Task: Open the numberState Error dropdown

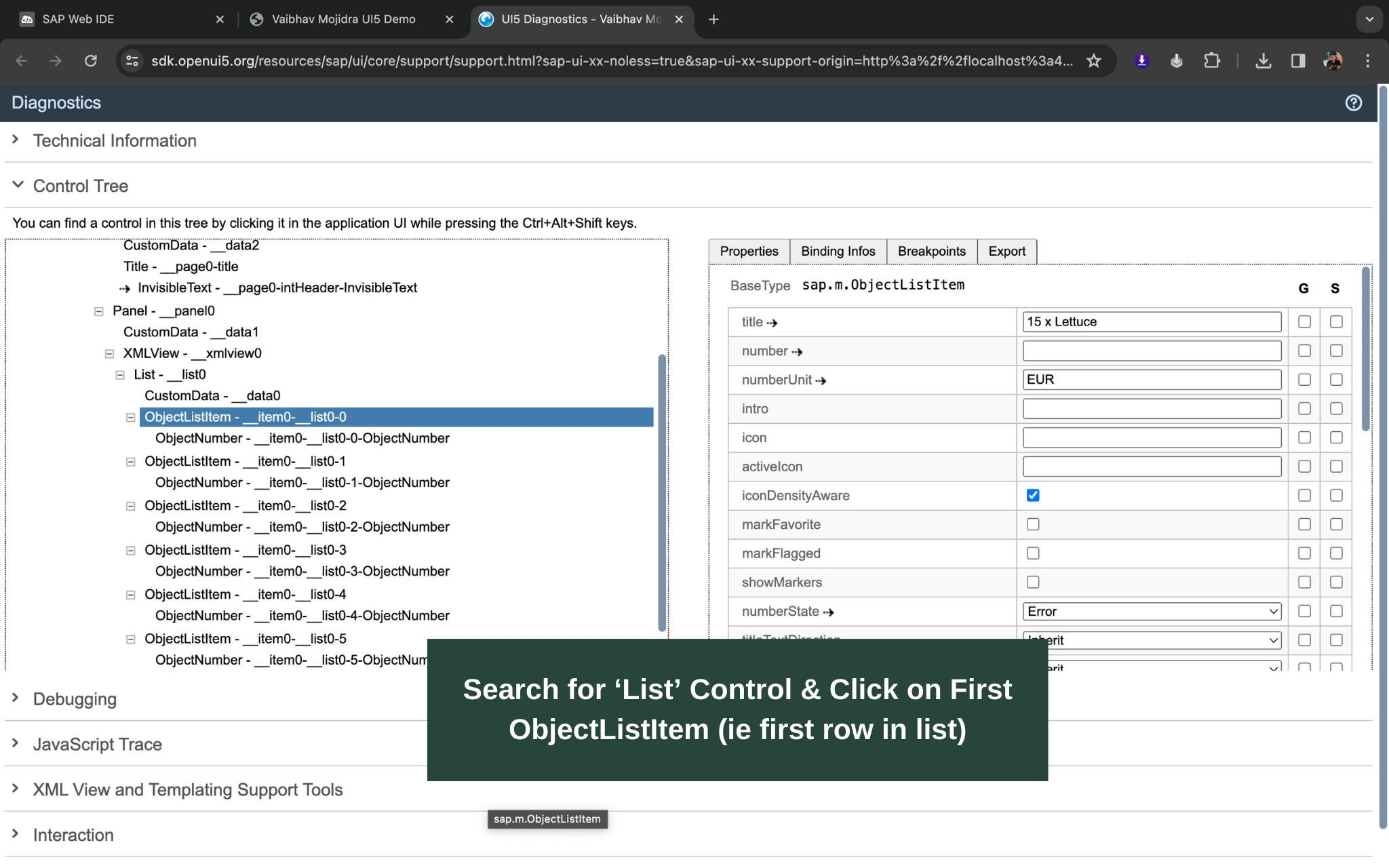Action: [x=1152, y=612]
